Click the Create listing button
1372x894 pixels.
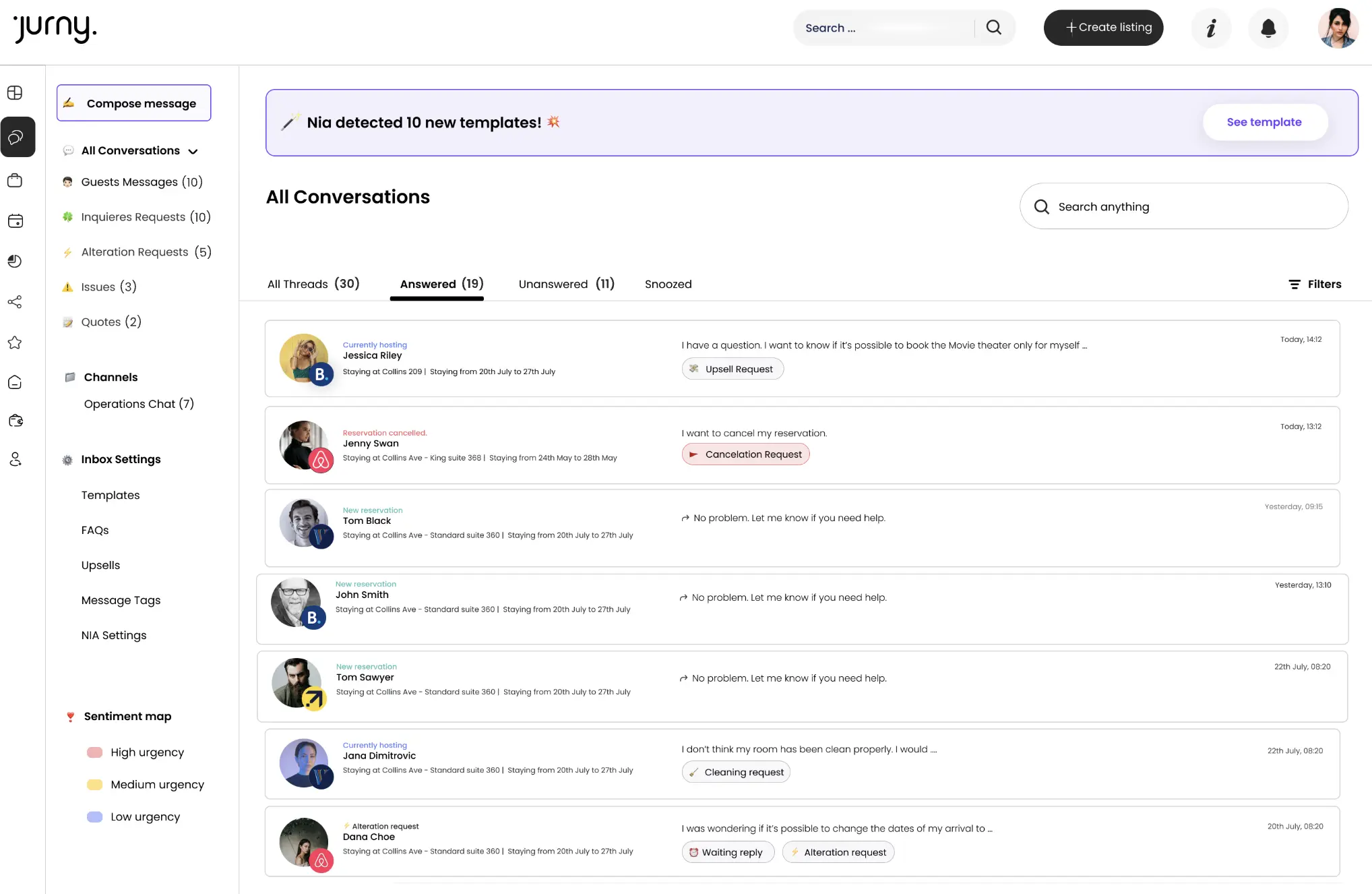(x=1103, y=28)
